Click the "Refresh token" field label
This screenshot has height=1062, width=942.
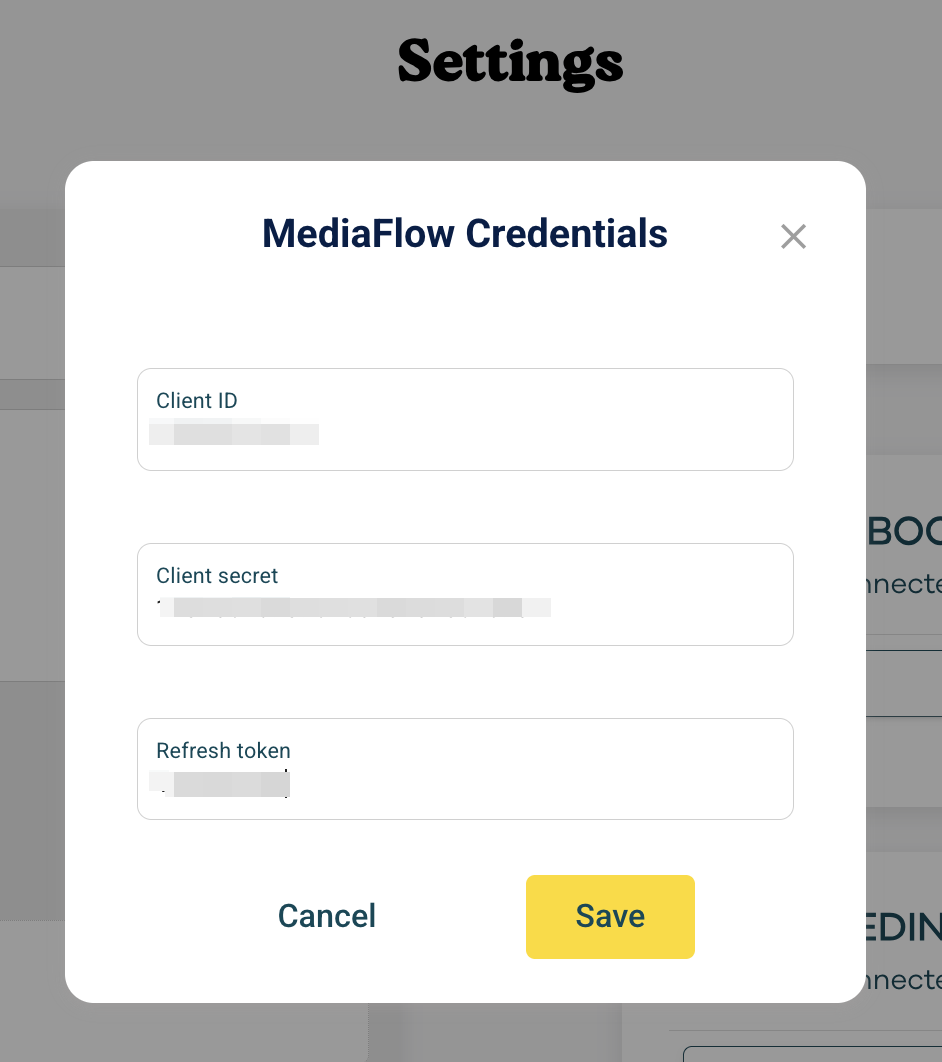click(x=223, y=751)
